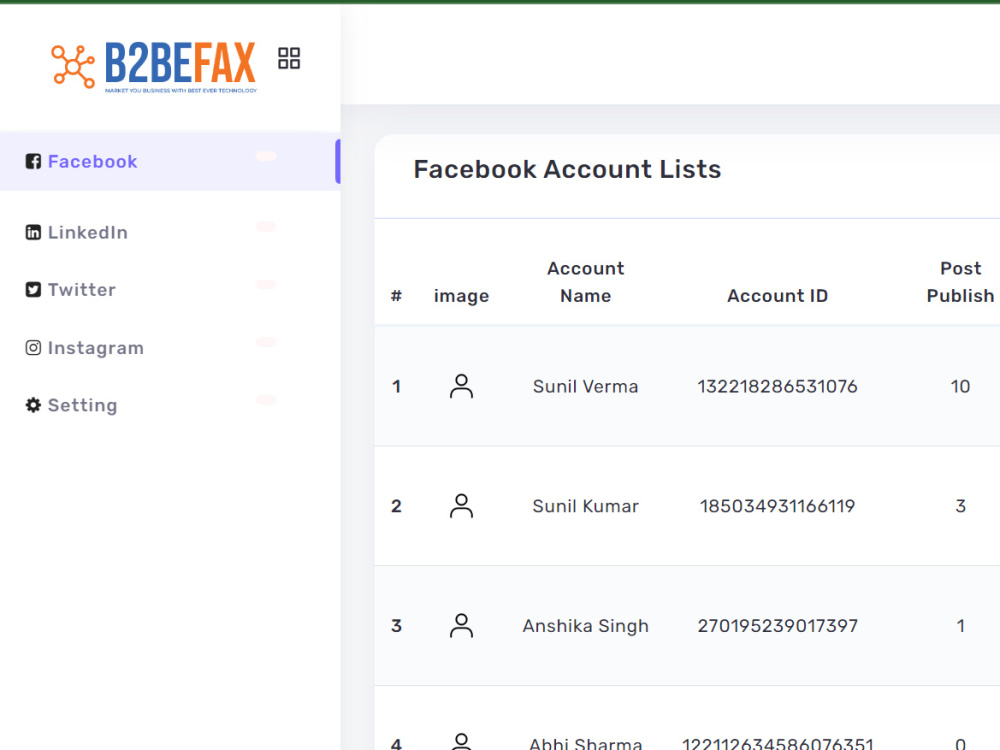Click the image column header

[461, 297]
